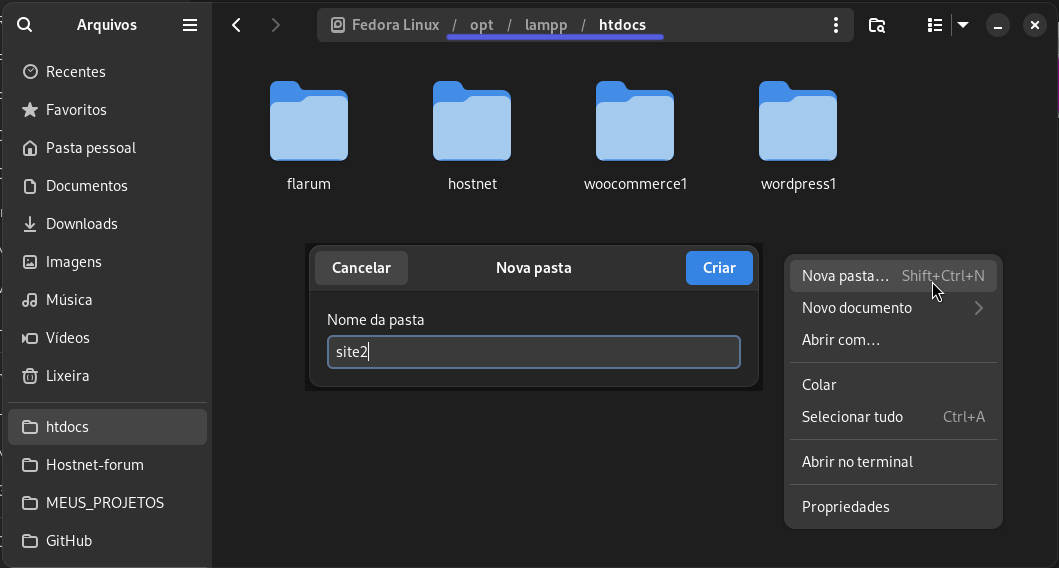Cancel the Nova pasta dialog
This screenshot has width=1059, height=568.
(361, 268)
